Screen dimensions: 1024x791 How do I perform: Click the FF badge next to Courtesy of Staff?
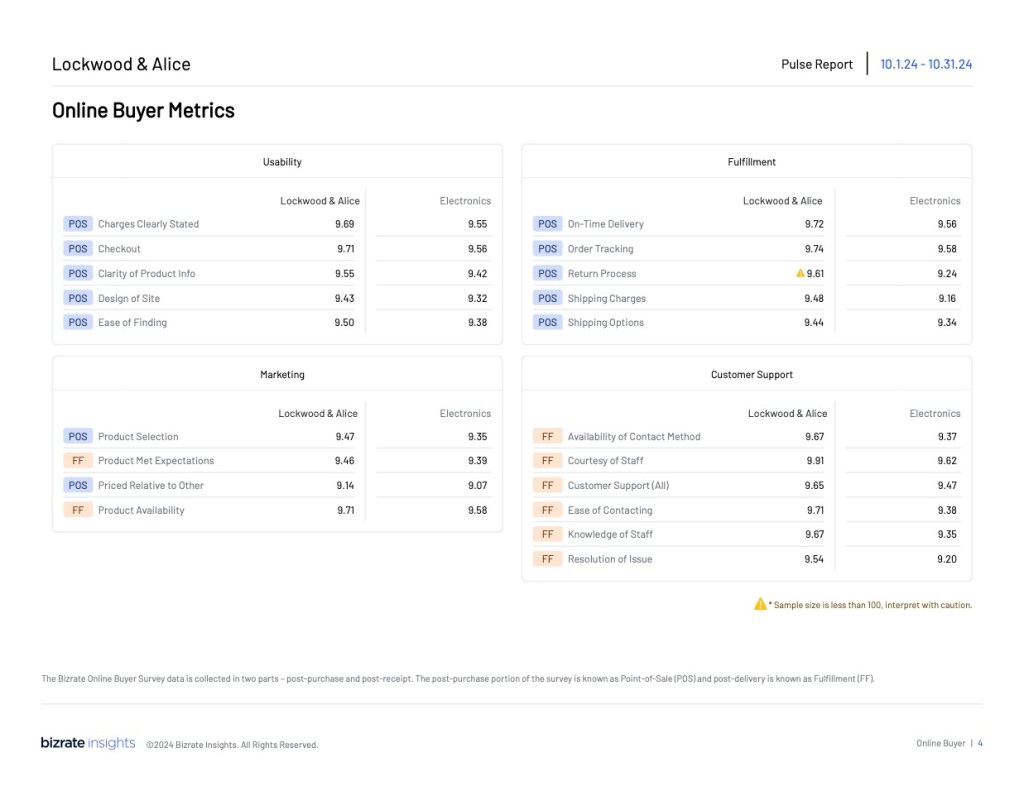pyautogui.click(x=547, y=460)
